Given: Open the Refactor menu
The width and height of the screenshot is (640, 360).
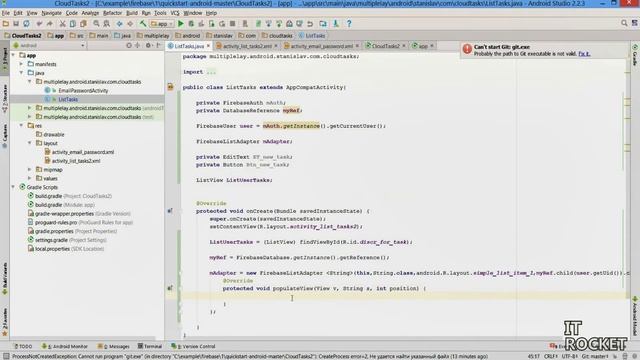Looking at the screenshot, I should point(112,13).
